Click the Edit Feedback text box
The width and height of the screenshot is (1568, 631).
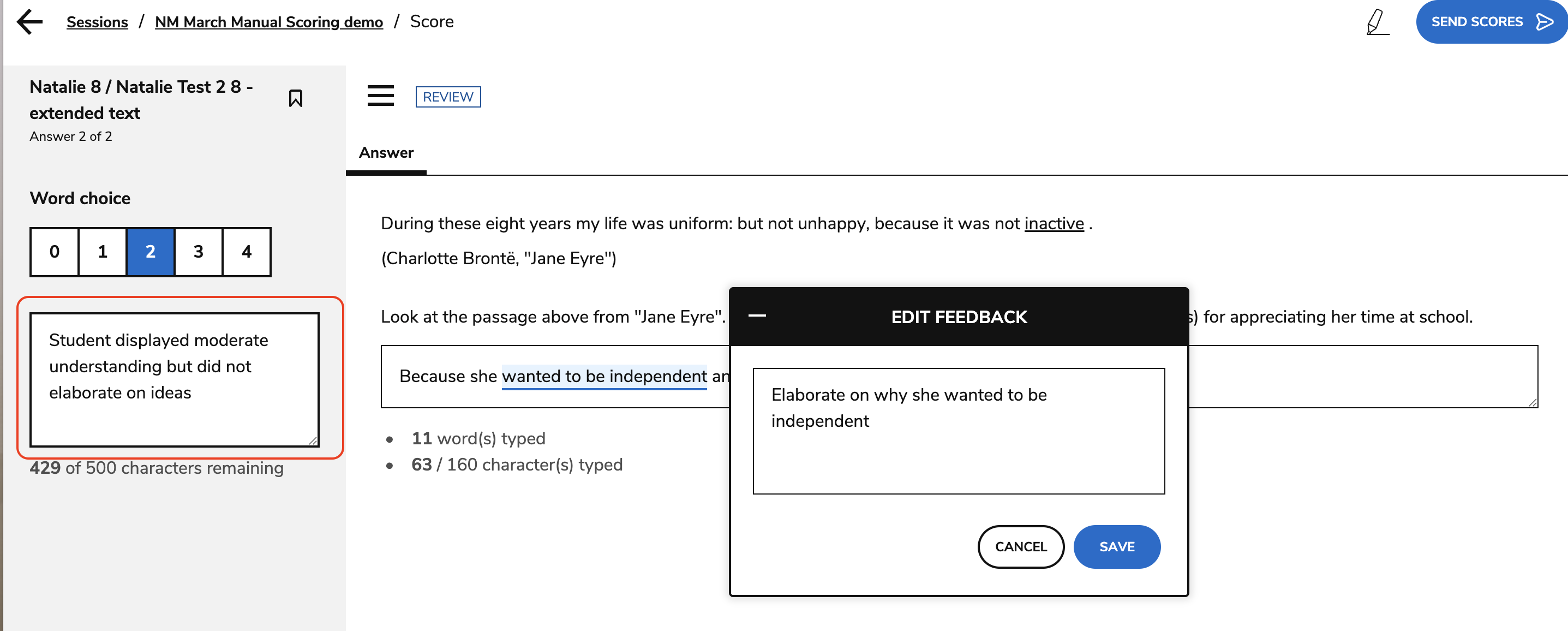tap(958, 431)
